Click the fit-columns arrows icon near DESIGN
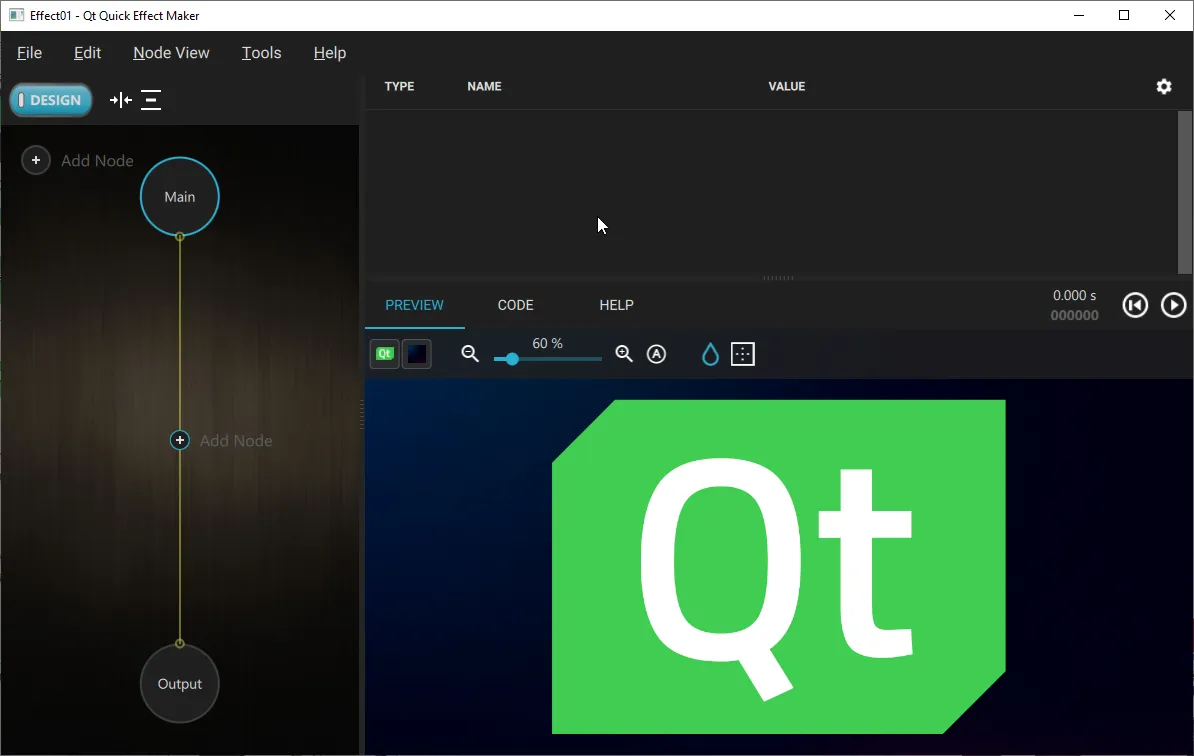The image size is (1194, 756). click(x=120, y=100)
